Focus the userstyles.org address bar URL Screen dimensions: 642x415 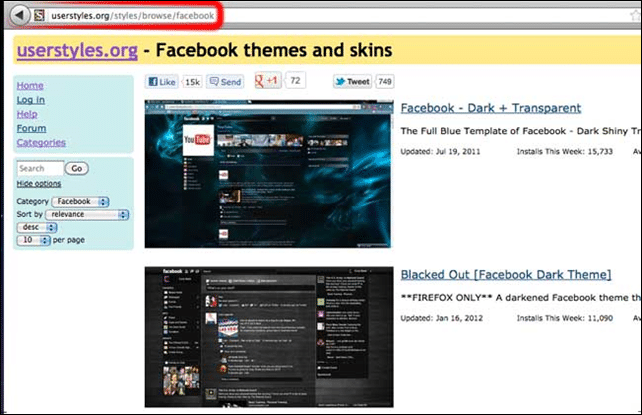(132, 16)
